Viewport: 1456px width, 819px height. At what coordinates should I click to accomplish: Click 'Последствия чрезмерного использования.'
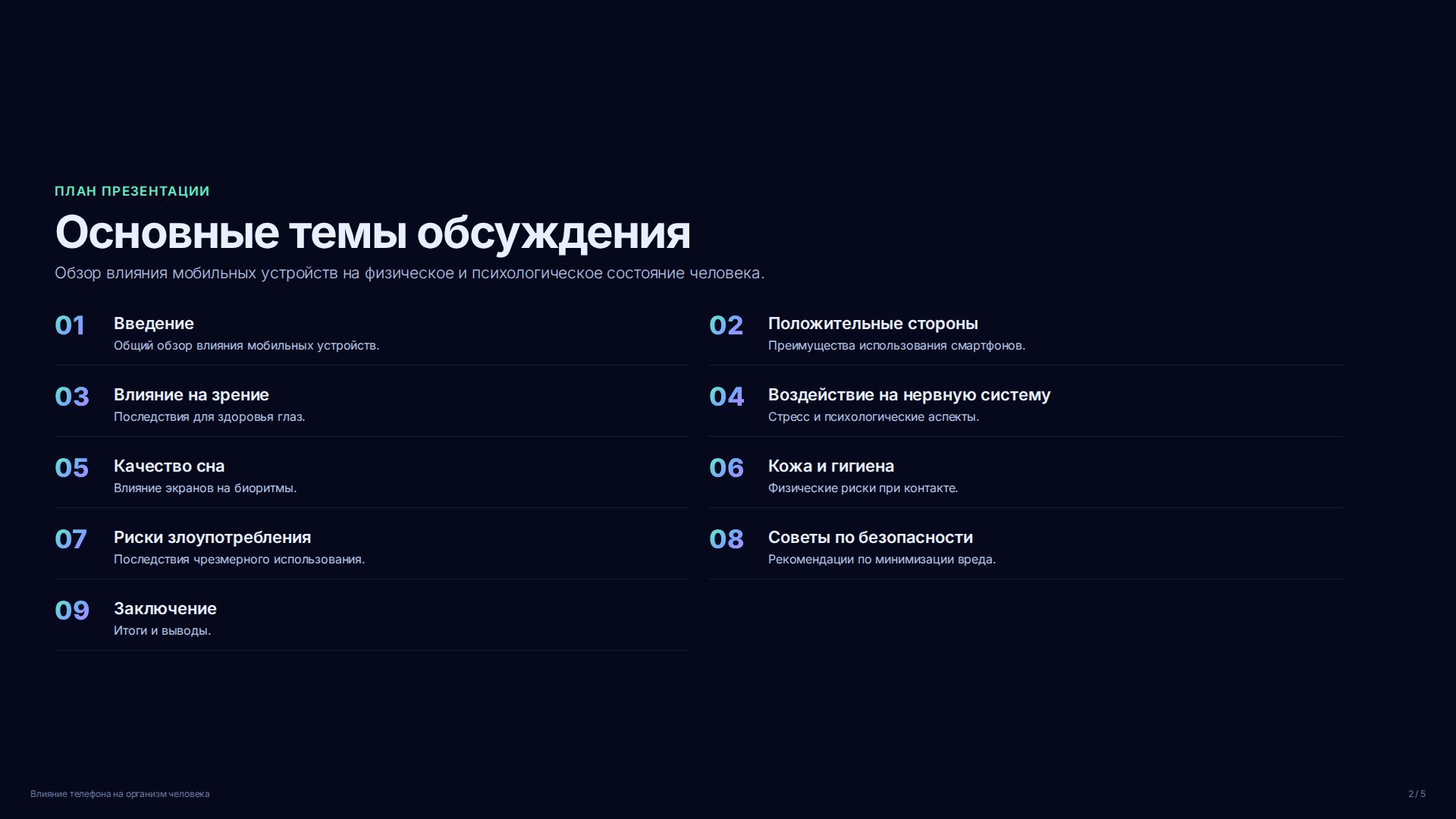[x=239, y=560]
